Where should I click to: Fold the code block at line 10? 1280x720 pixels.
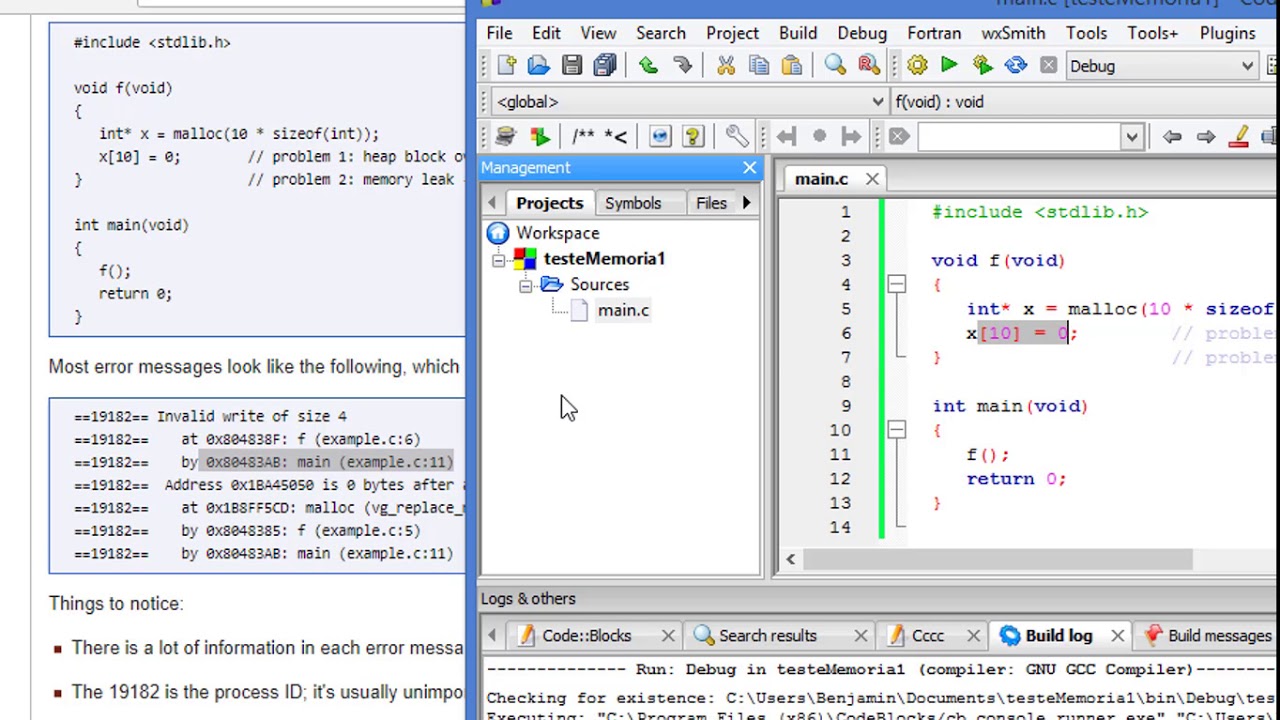[x=896, y=430]
